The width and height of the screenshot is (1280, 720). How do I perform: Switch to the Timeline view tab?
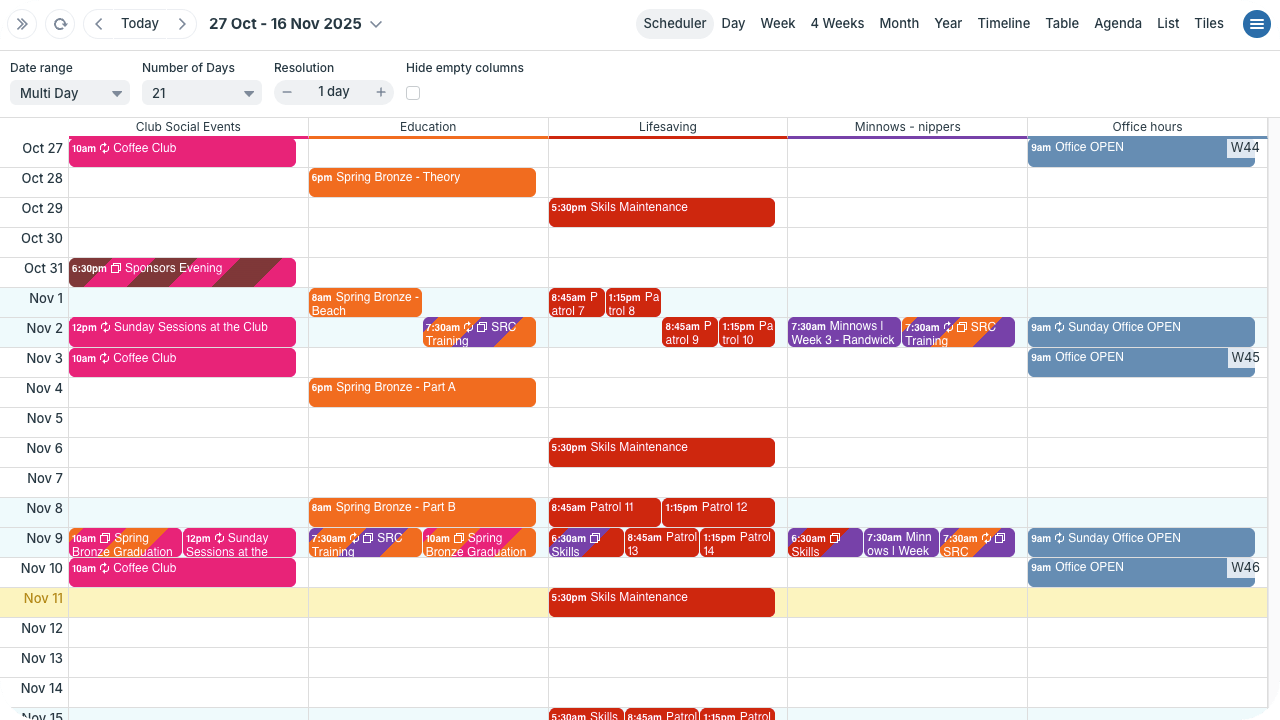(1003, 24)
